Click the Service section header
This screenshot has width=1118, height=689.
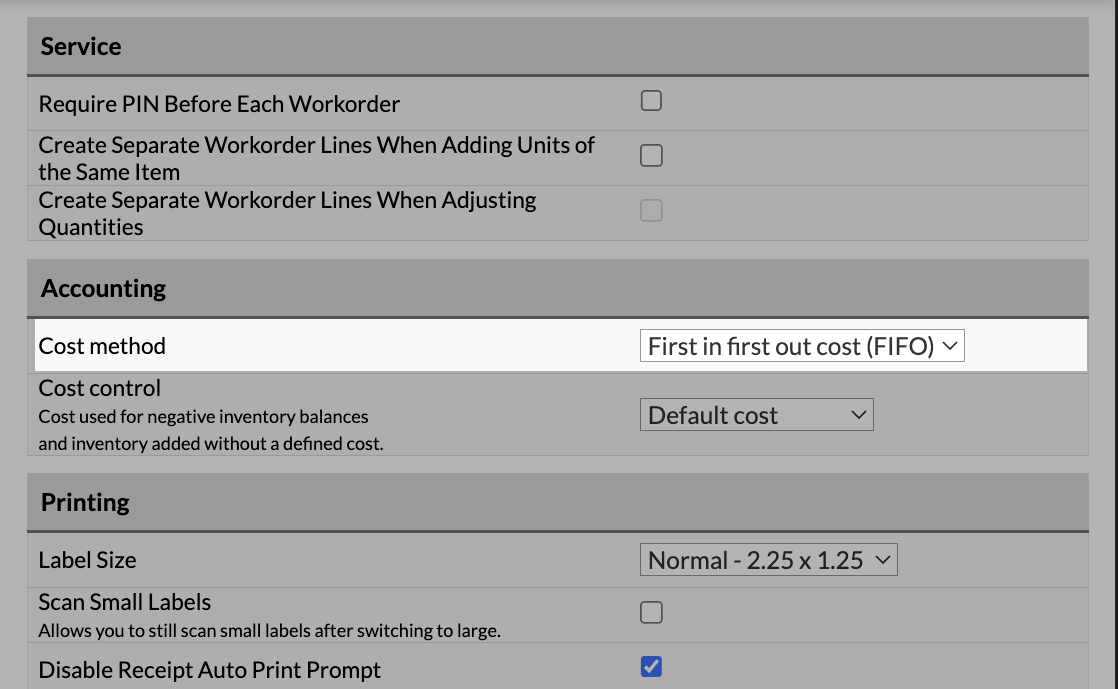pyautogui.click(x=81, y=47)
